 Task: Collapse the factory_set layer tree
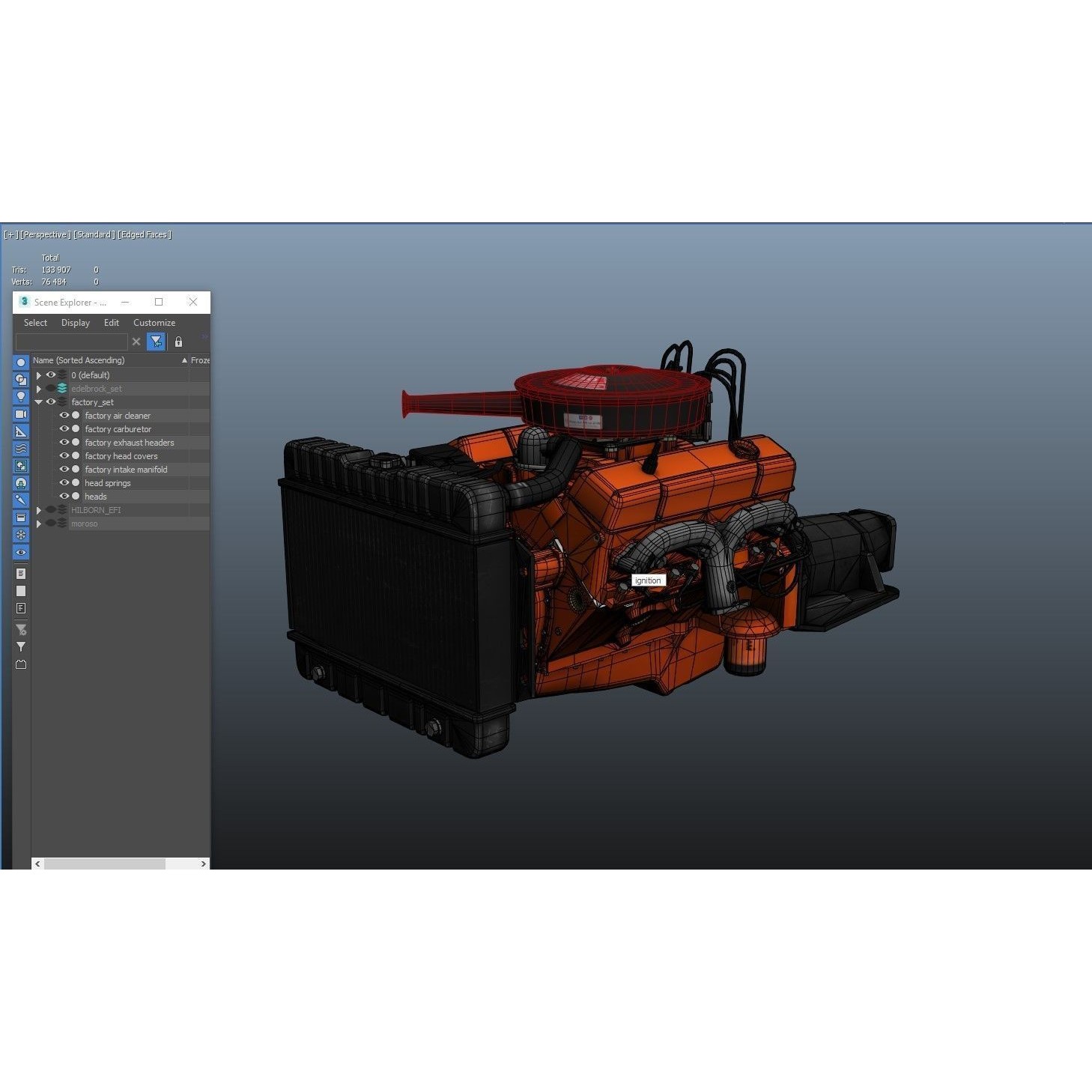[38, 402]
